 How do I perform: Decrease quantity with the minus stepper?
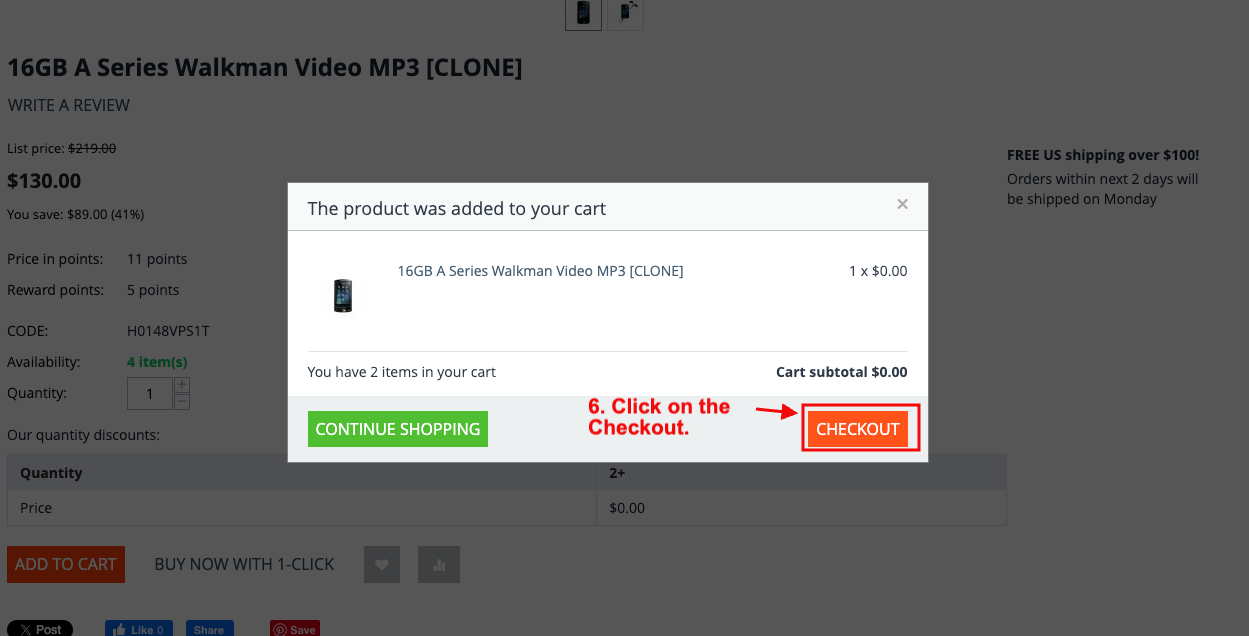point(182,402)
